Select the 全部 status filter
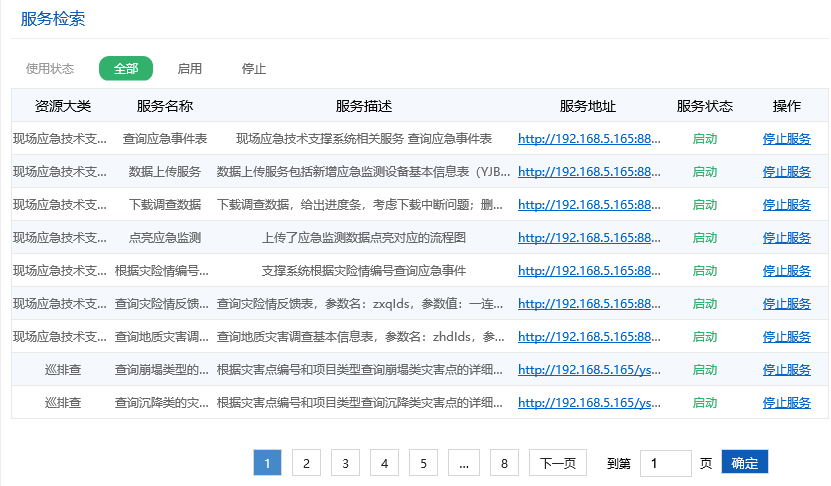The width and height of the screenshot is (831, 486). [126, 69]
